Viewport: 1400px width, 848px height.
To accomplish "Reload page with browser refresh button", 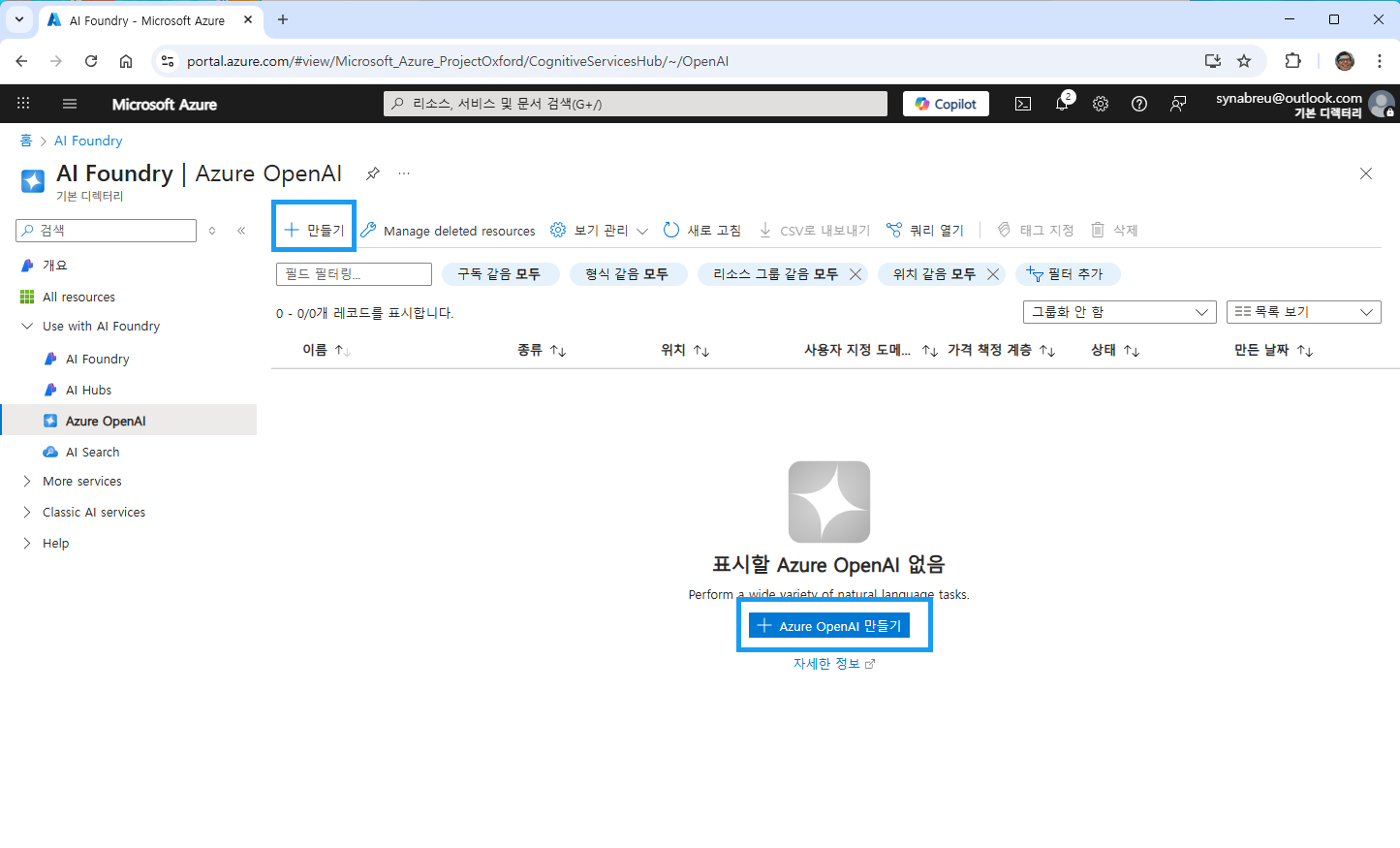I will [x=91, y=61].
